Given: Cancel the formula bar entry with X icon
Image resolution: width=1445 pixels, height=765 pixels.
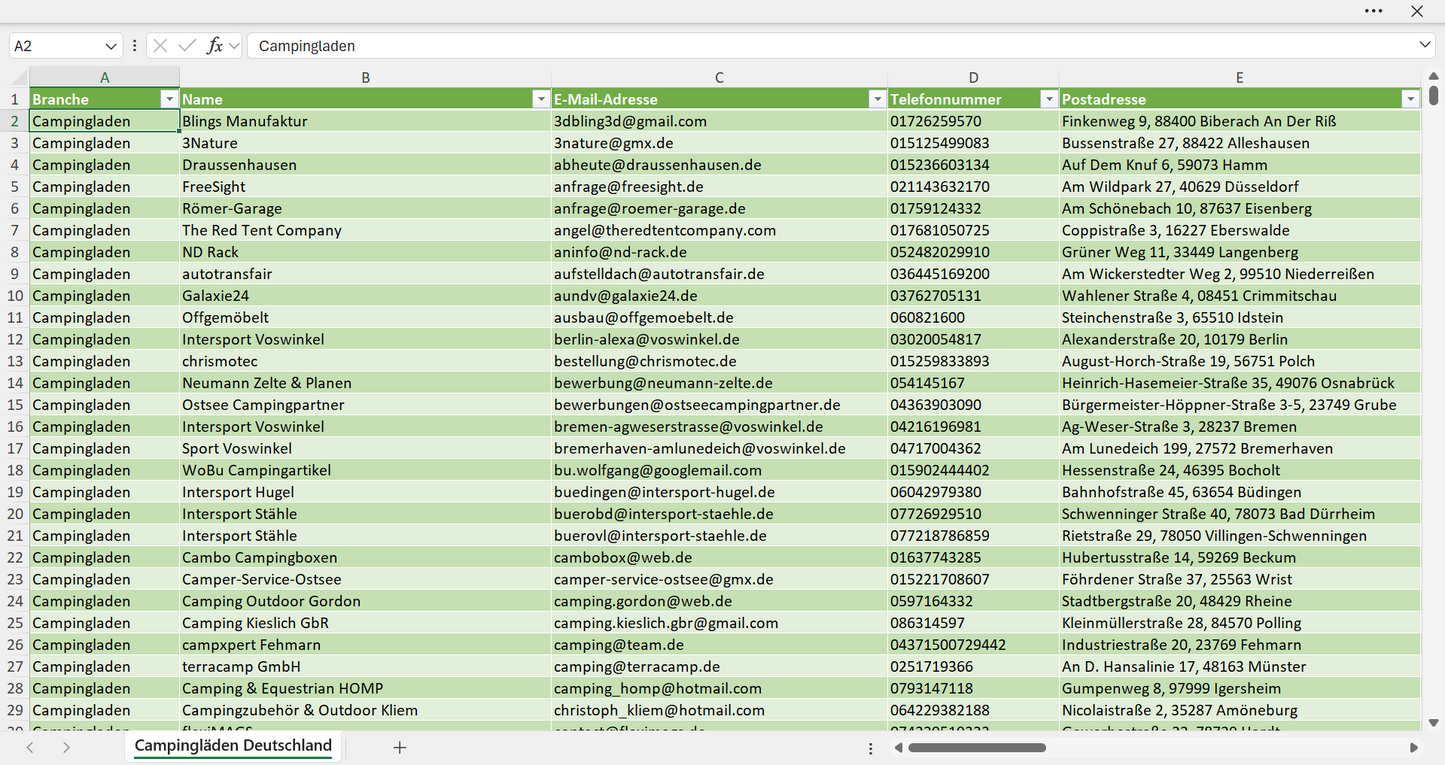Looking at the screenshot, I should (160, 46).
